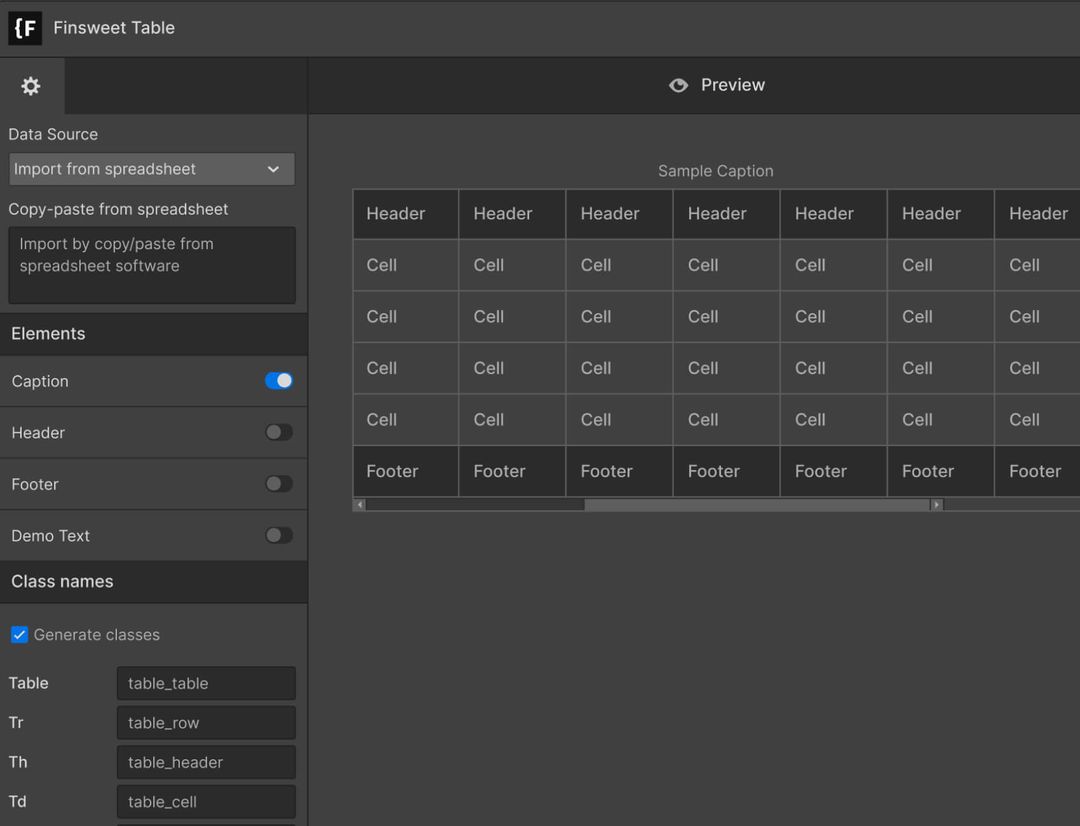Disable the Caption toggle
The height and width of the screenshot is (826, 1080).
pyautogui.click(x=279, y=381)
